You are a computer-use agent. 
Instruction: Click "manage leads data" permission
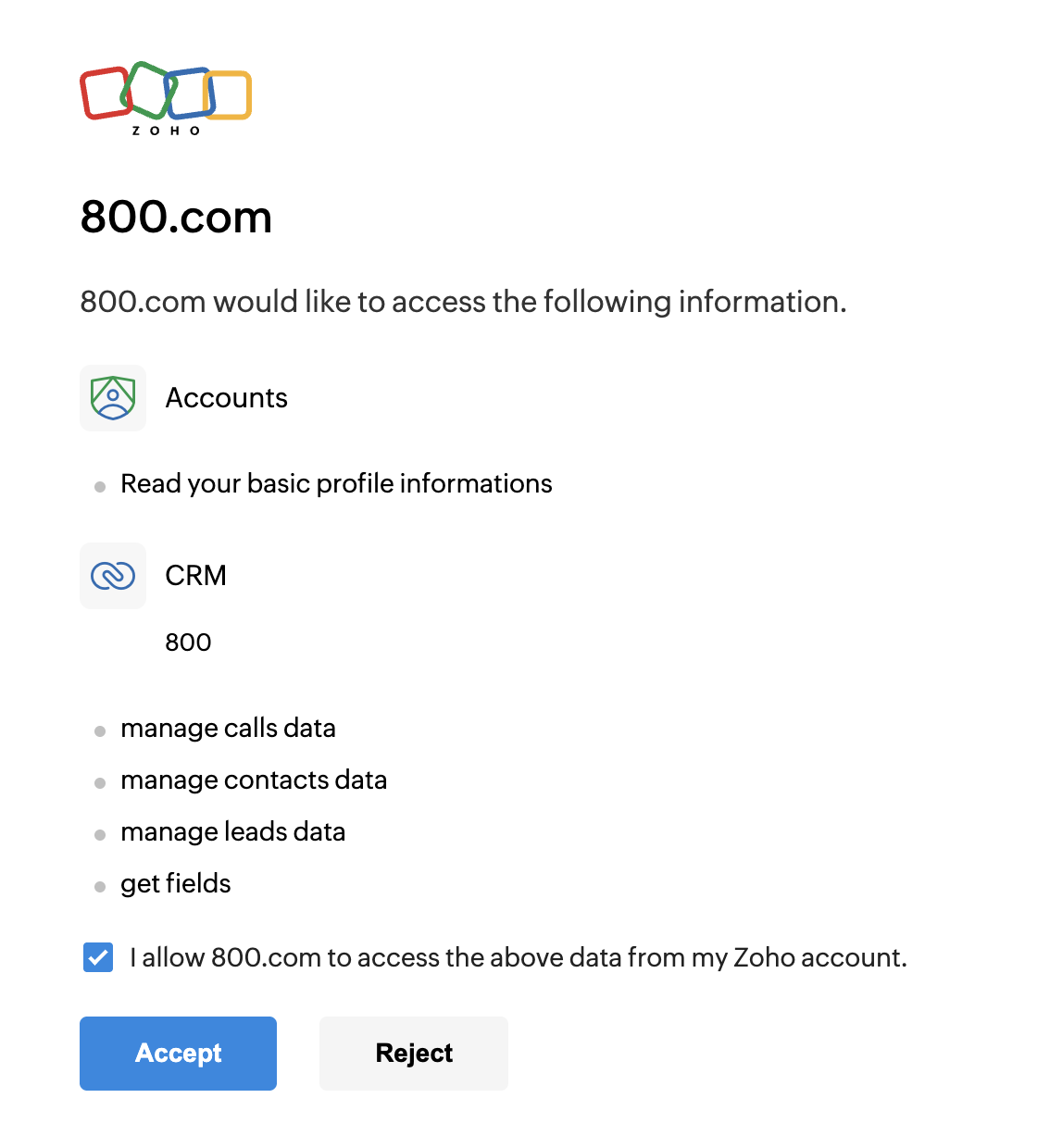point(233,832)
